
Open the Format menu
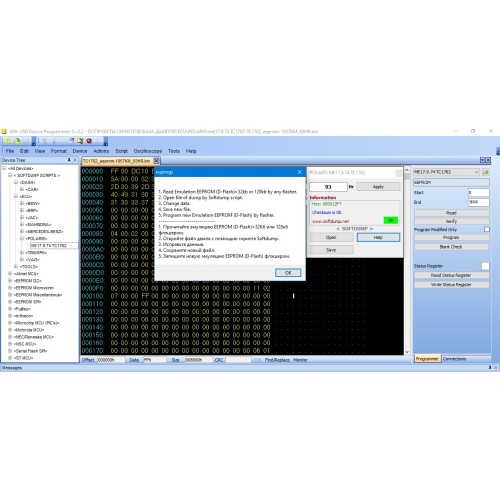click(59, 151)
